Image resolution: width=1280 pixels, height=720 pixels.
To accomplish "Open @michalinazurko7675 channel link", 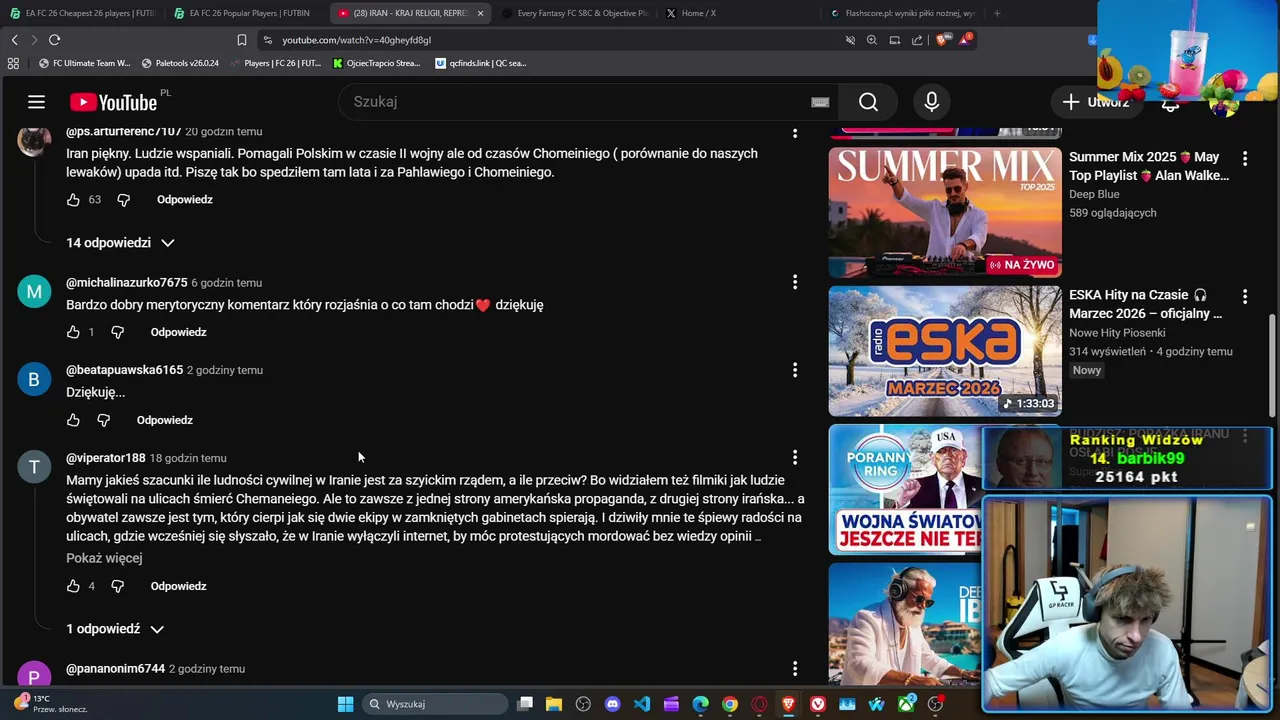I will 126,283.
